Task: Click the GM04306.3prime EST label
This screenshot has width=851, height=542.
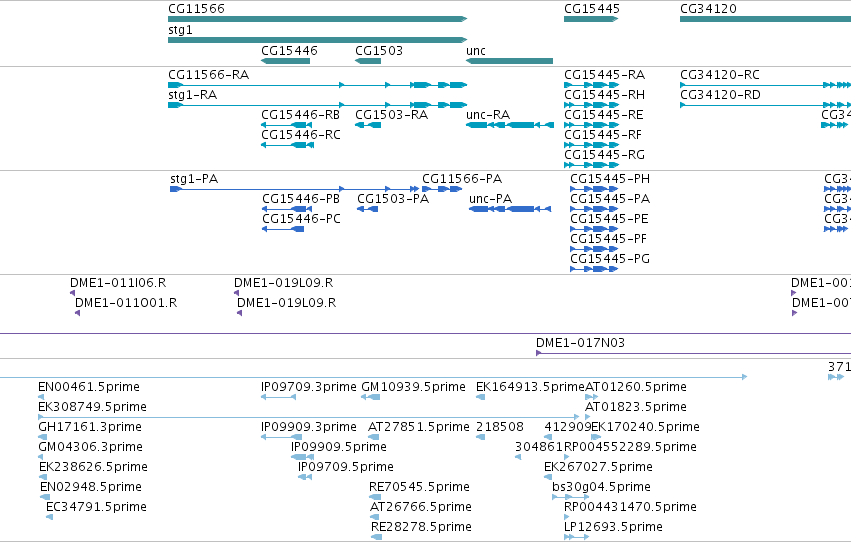Action: [x=90, y=448]
